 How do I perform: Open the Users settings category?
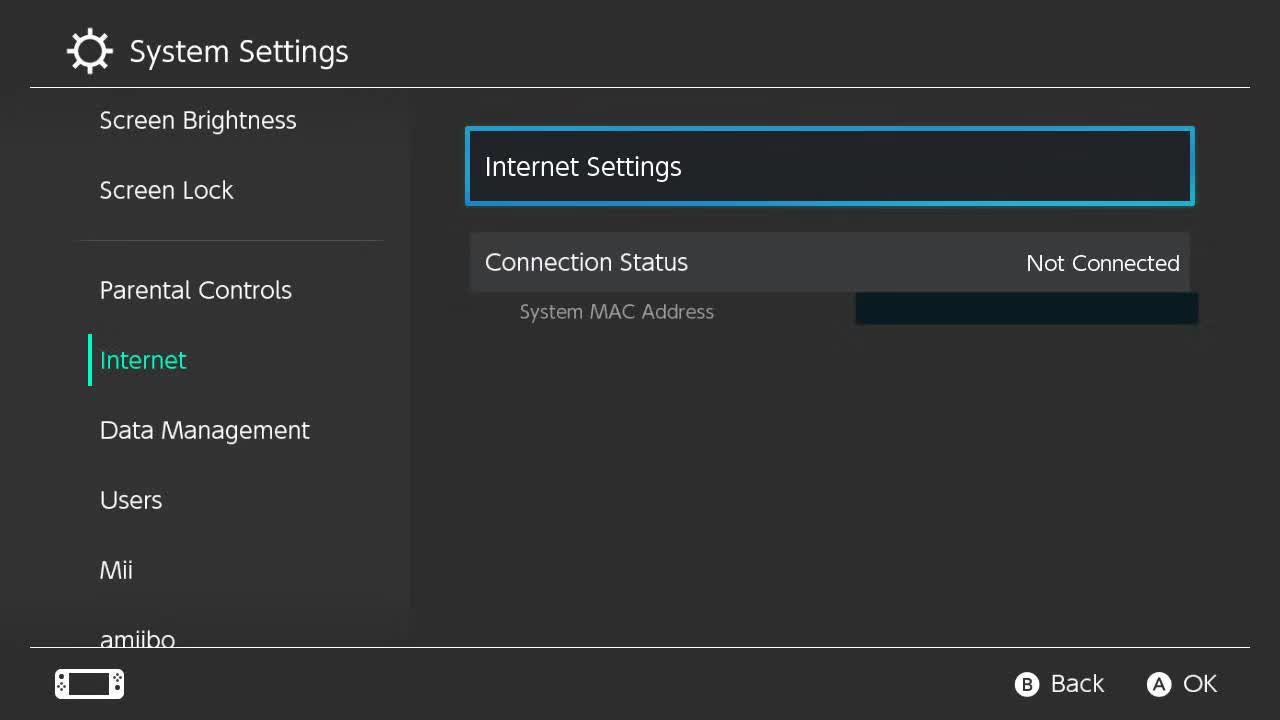point(131,501)
